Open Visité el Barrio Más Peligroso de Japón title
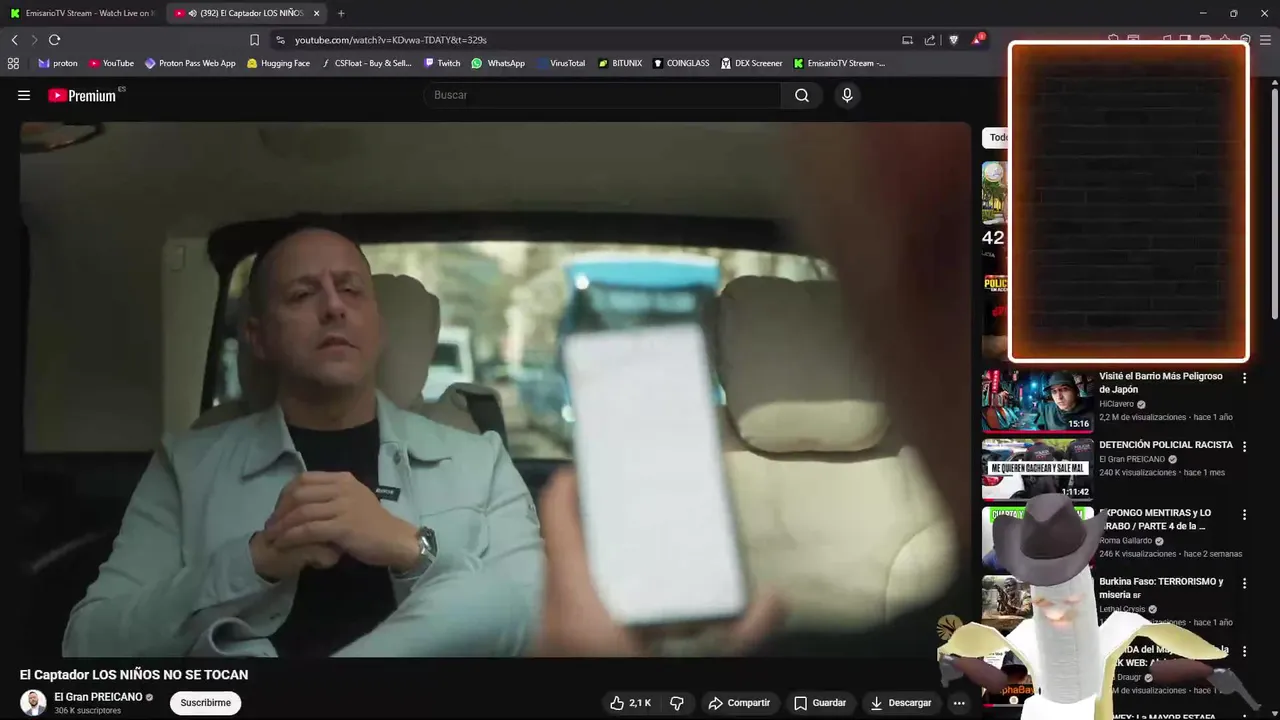 click(1161, 383)
